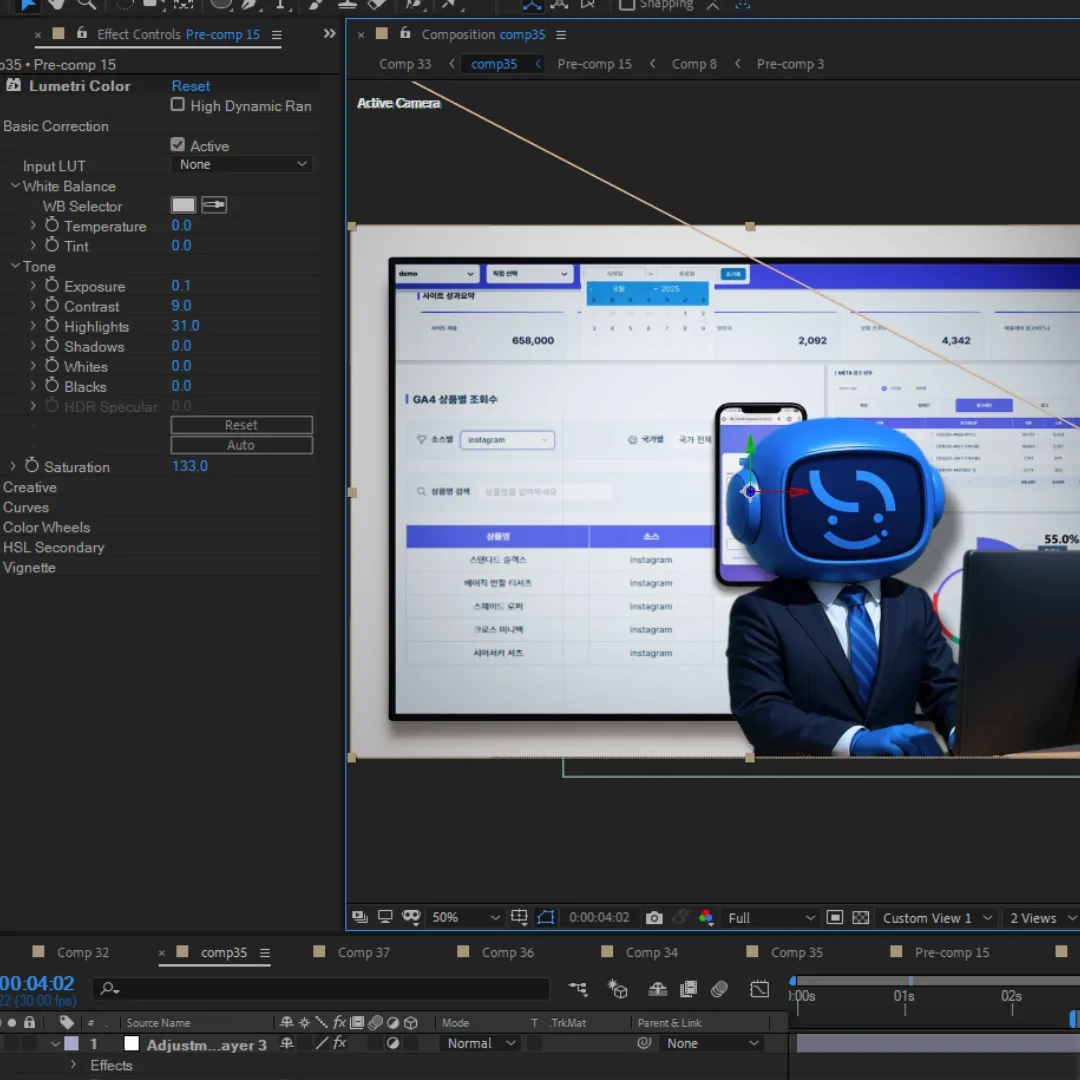The width and height of the screenshot is (1080, 1080).
Task: Toggle the adjustment layer switch for layer 1
Action: tap(393, 1043)
